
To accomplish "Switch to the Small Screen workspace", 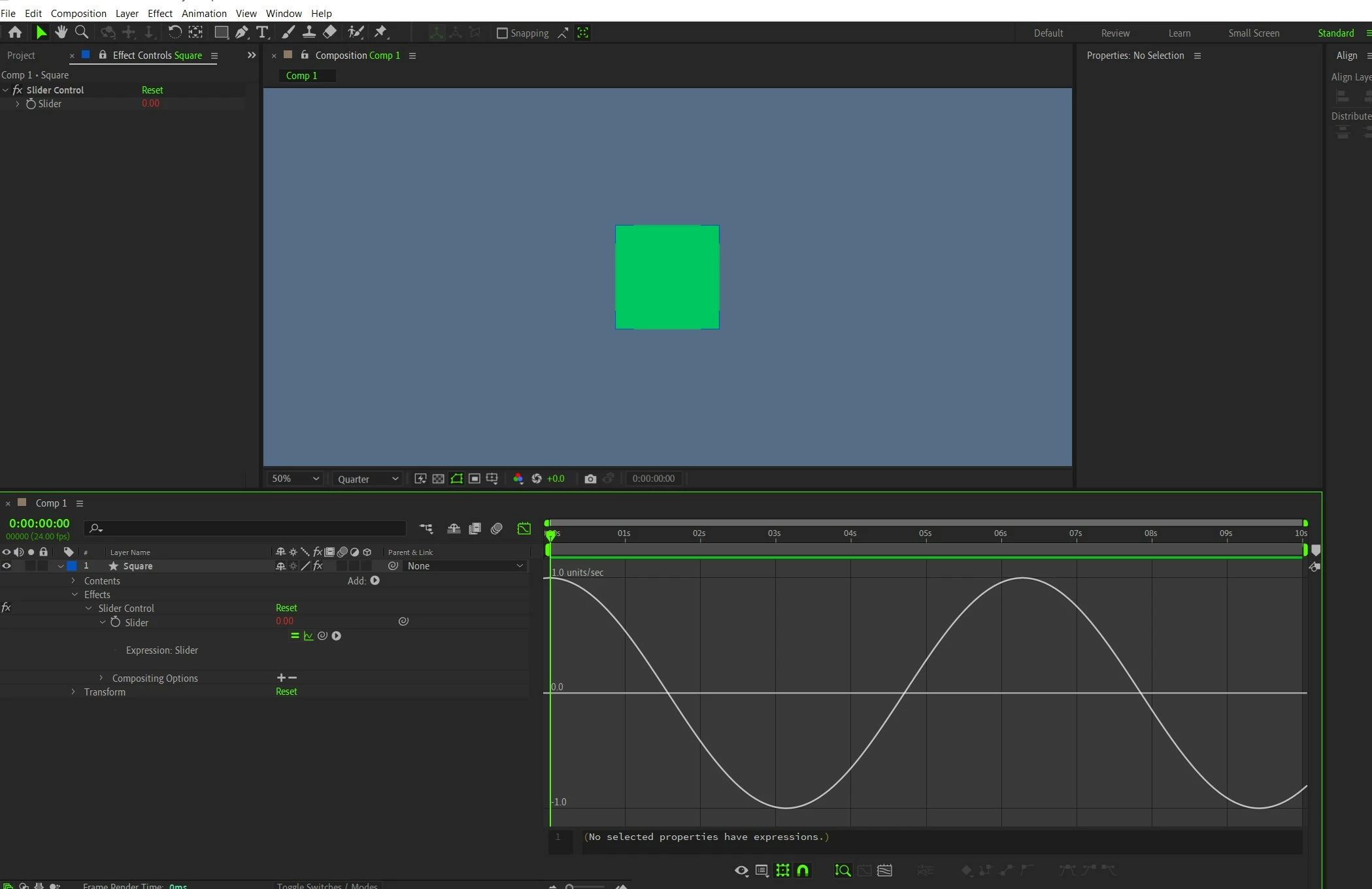I will [1253, 33].
